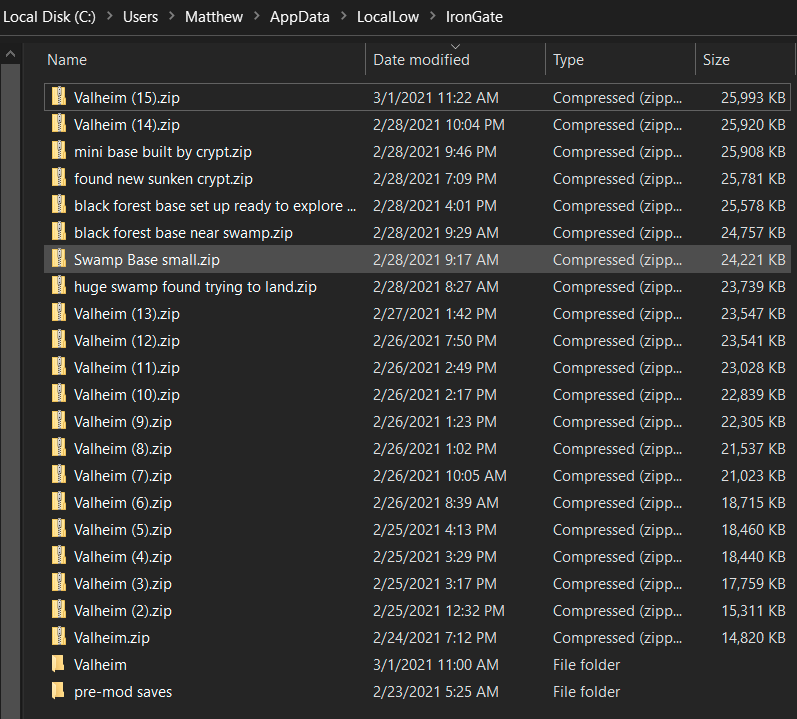
Task: Click size value 25,920 KB
Action: (753, 124)
